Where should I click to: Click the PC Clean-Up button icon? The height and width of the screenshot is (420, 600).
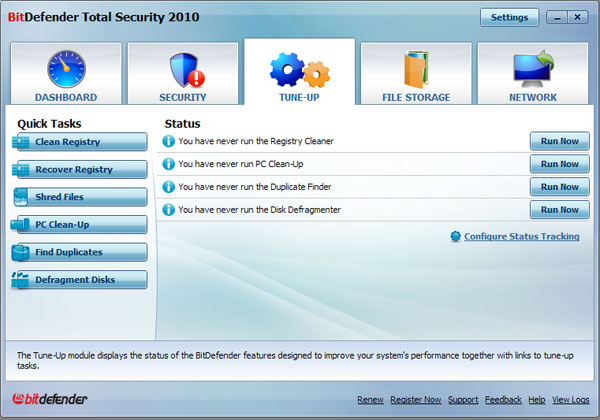[x=20, y=225]
